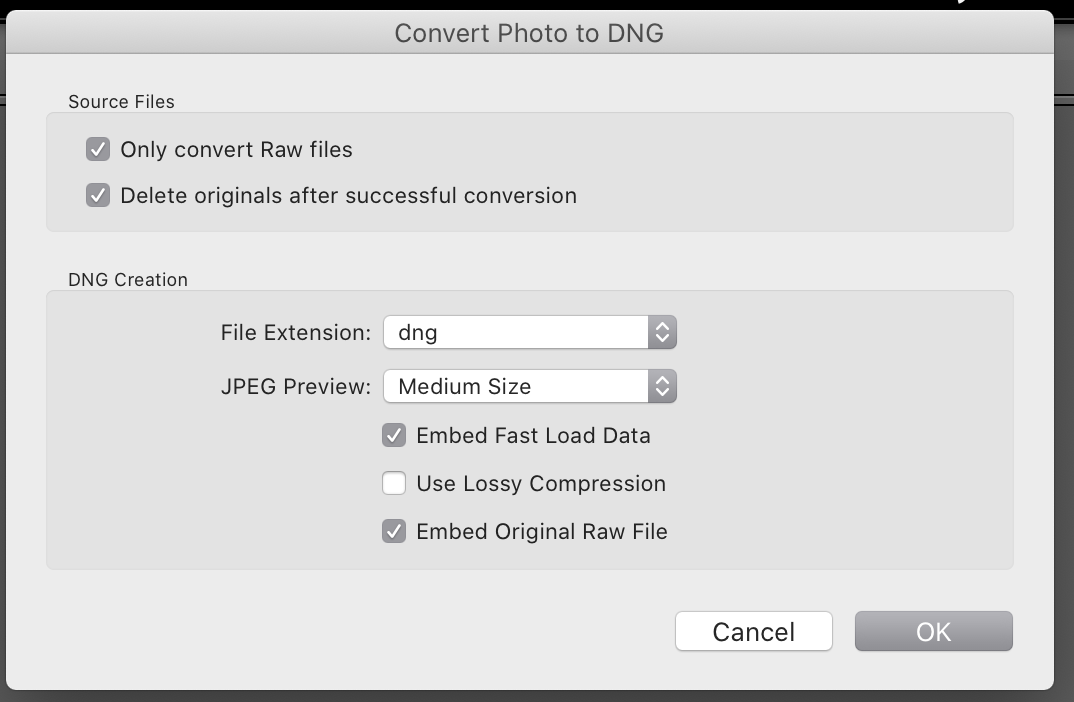Image resolution: width=1074 pixels, height=702 pixels.
Task: Click the "Delete originals after successful conversion" text
Action: coord(348,196)
